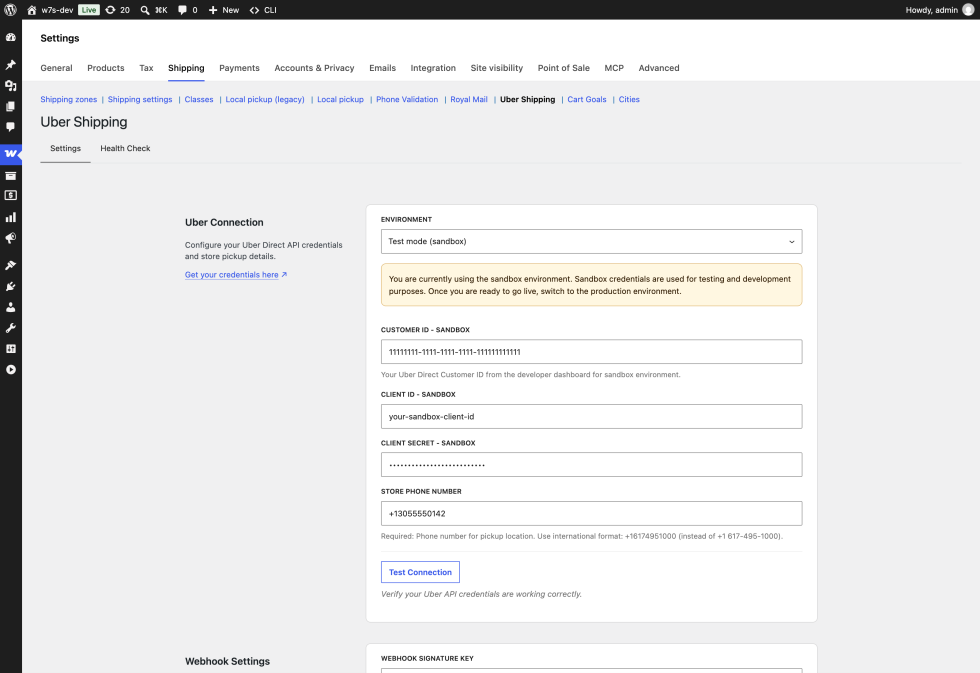Open the New content menu
Viewport: 980px width, 673px height.
[224, 10]
